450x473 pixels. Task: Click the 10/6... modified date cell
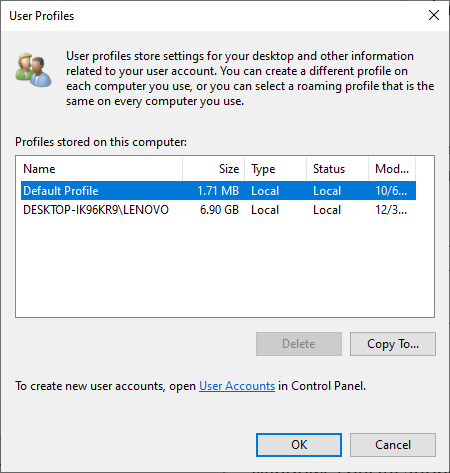(391, 191)
